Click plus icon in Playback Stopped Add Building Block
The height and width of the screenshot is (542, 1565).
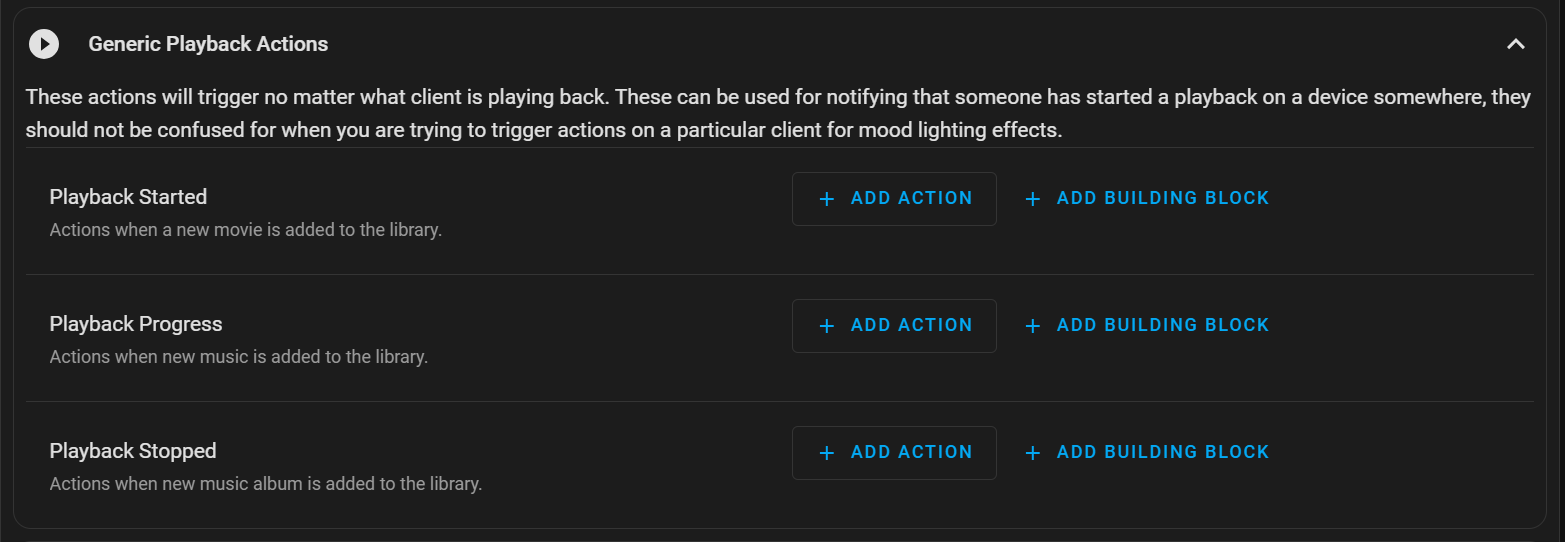[x=1033, y=453]
